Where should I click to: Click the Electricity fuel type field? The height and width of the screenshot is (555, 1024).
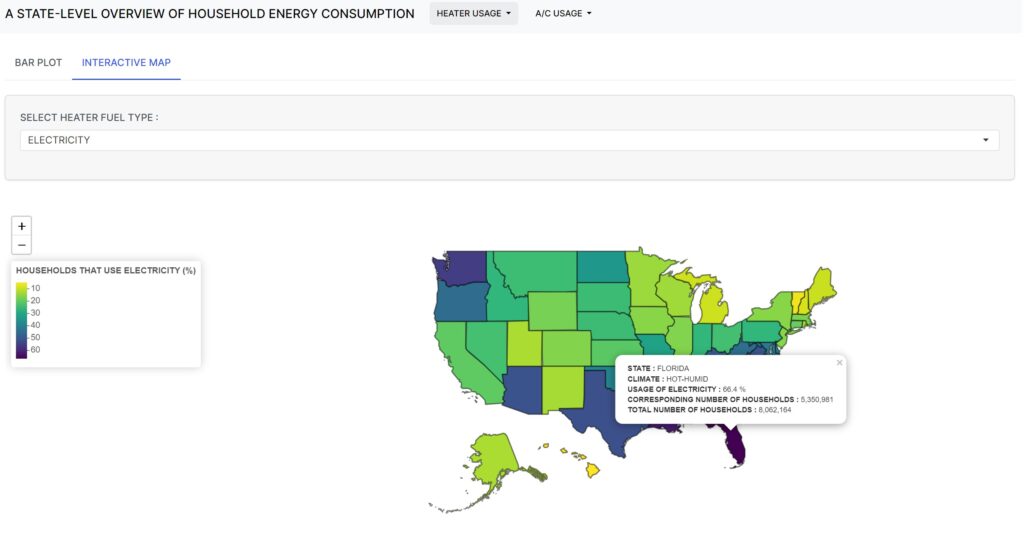pyautogui.click(x=509, y=140)
